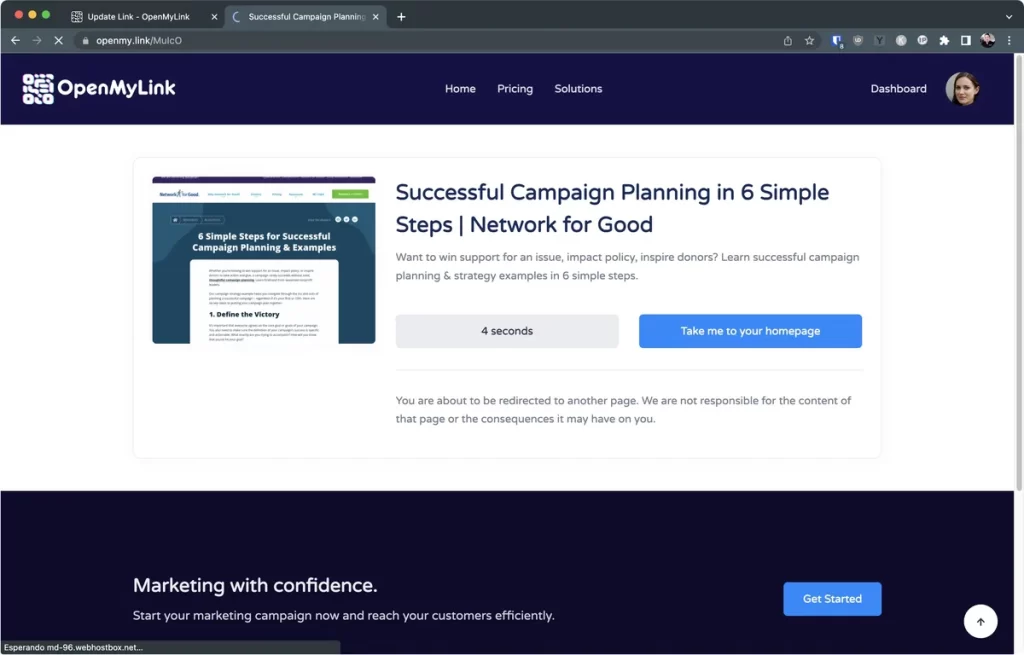
Task: Click the page vertical scrollbar
Action: tap(1019, 273)
